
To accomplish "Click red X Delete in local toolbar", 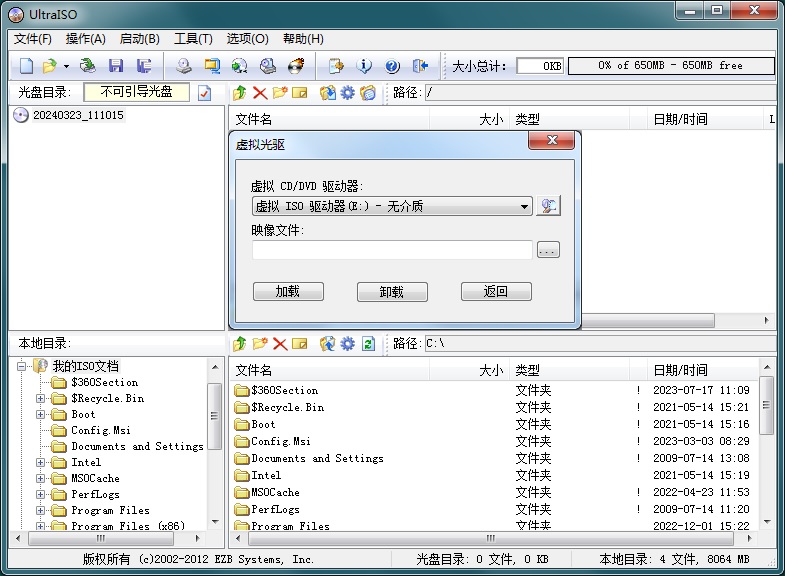I will [x=280, y=344].
